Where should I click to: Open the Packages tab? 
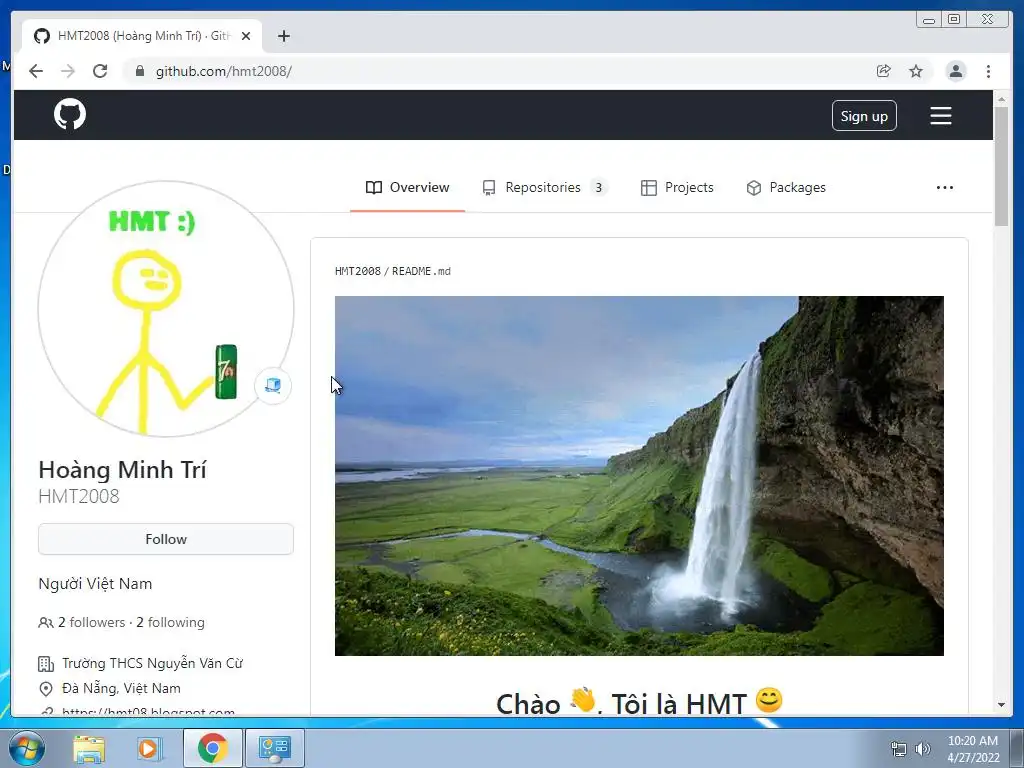pos(786,187)
